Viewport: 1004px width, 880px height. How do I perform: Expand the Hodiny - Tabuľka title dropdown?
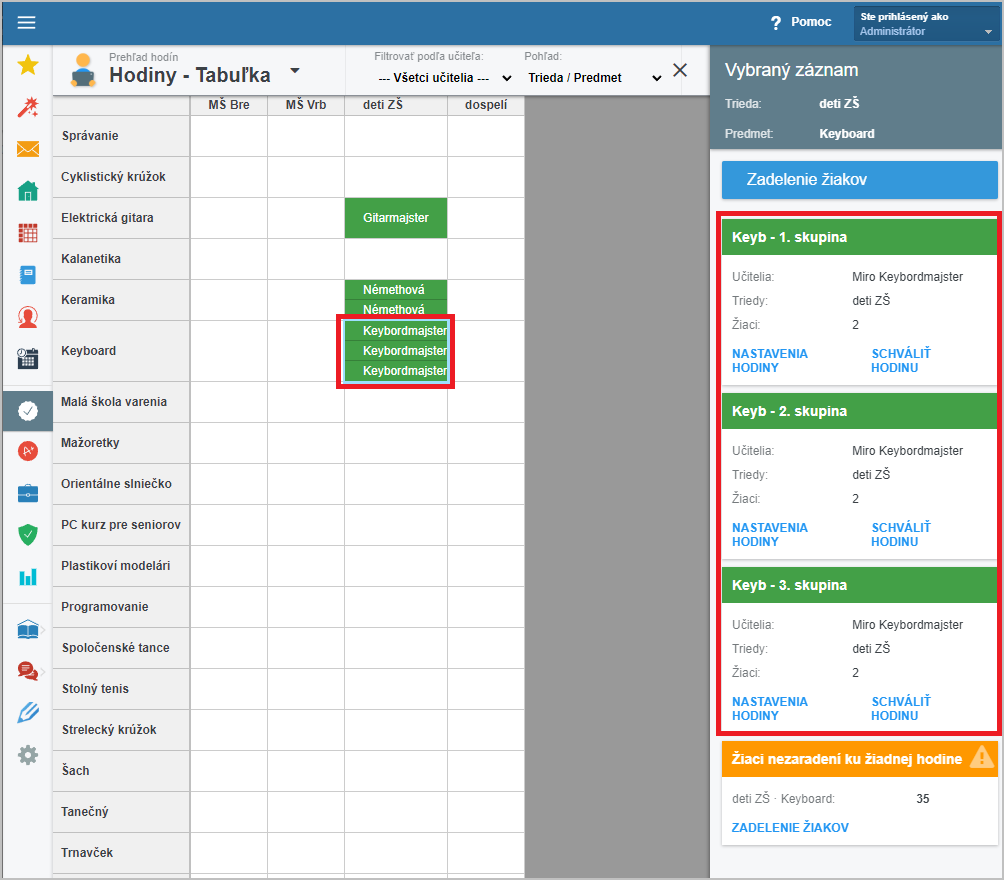click(x=294, y=71)
